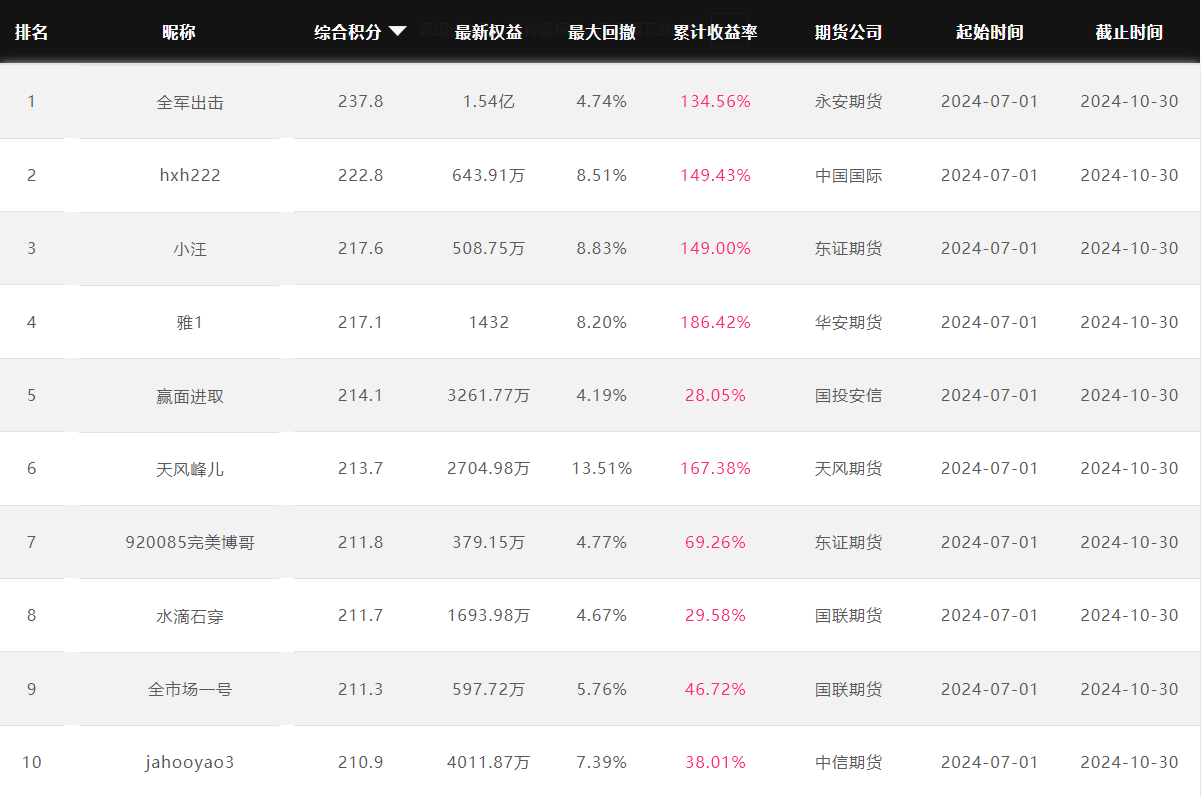Viewport: 1201px width, 797px height.
Task: Open the 赢面进取 nickname entry
Action: point(190,395)
